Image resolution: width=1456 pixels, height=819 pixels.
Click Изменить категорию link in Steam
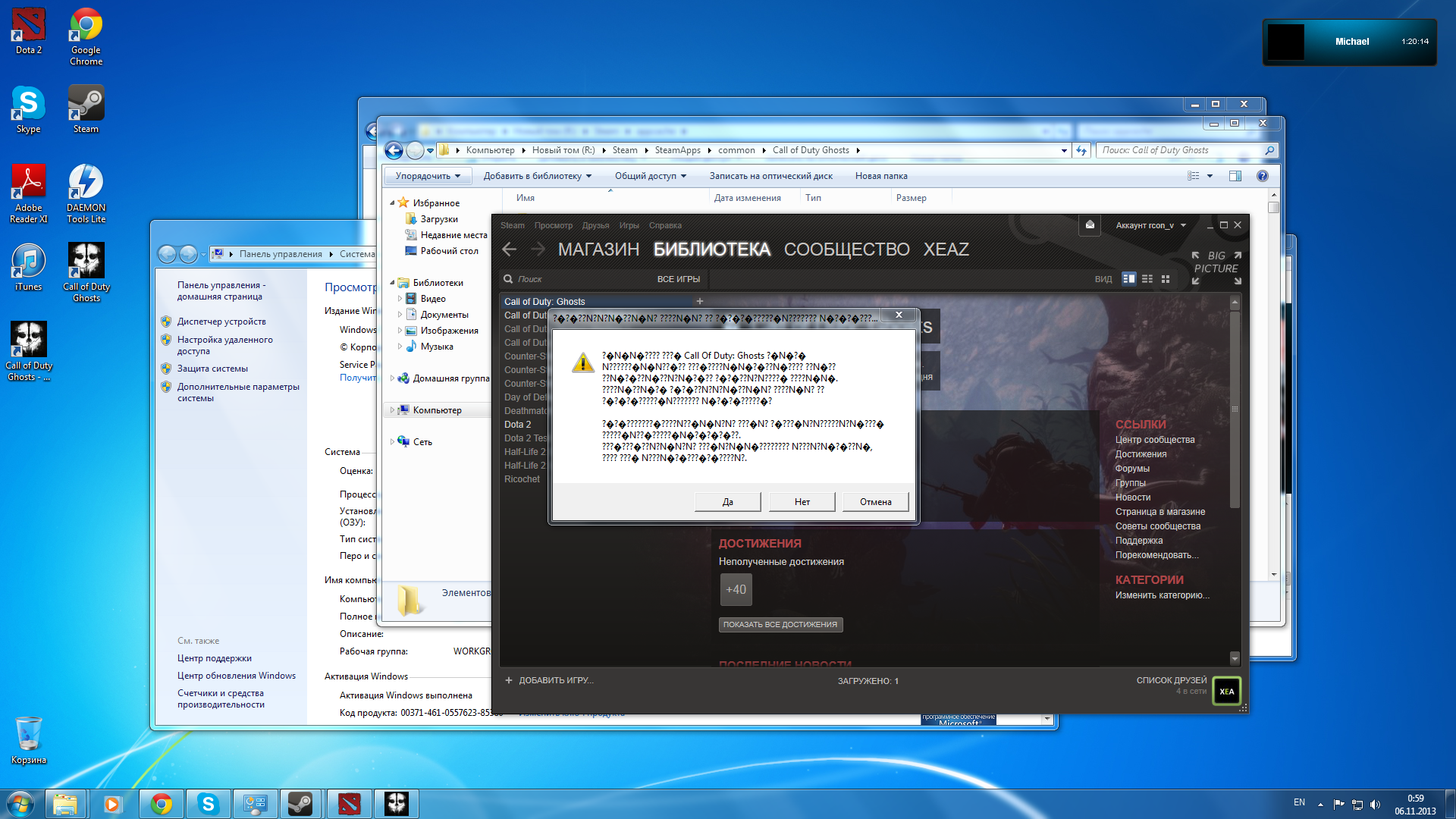tap(1162, 595)
